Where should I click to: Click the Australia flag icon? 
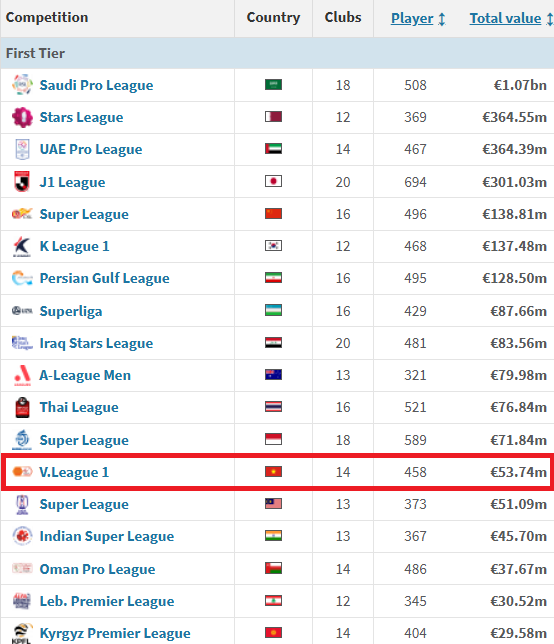pos(273,374)
